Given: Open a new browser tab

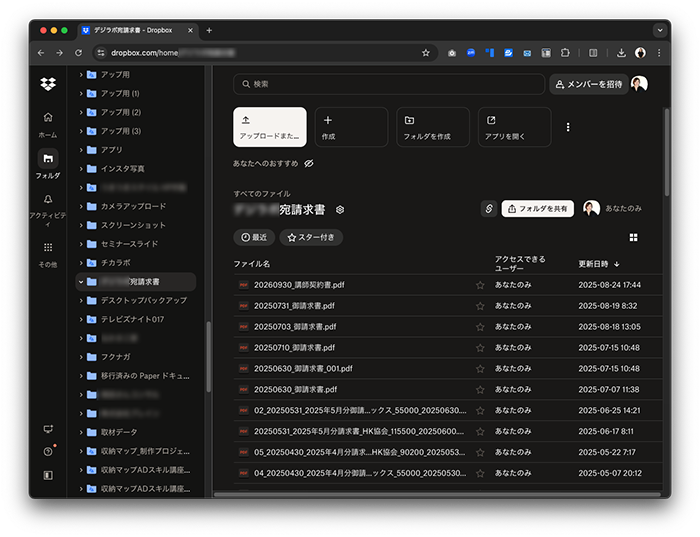Looking at the screenshot, I should click(x=209, y=30).
